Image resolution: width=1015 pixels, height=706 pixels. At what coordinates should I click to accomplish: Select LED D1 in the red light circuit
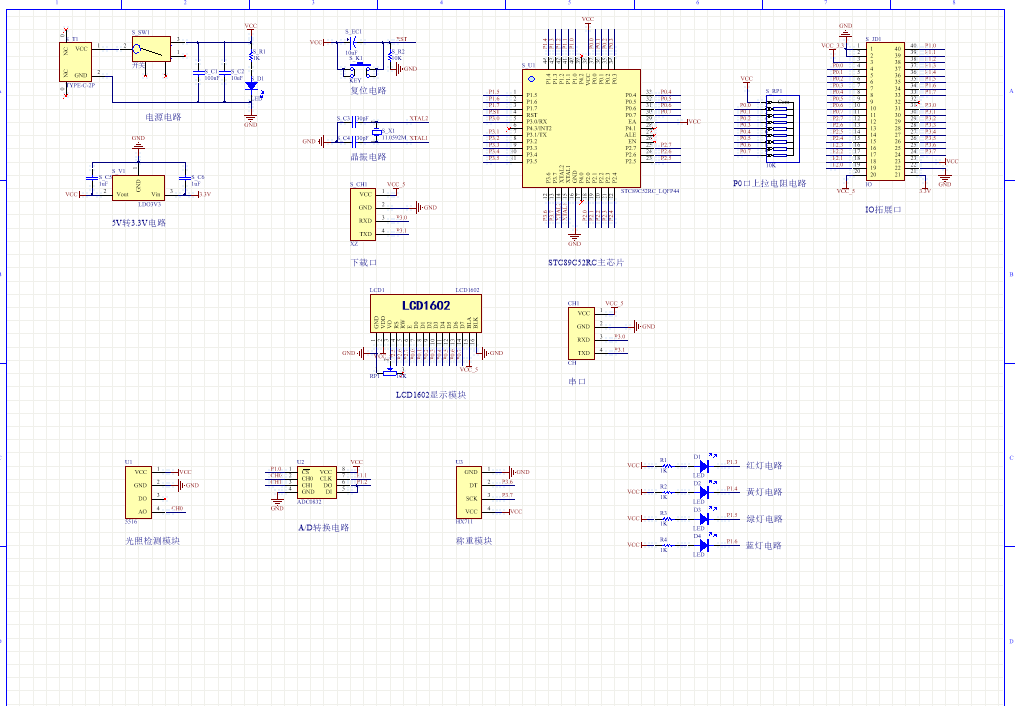point(704,465)
